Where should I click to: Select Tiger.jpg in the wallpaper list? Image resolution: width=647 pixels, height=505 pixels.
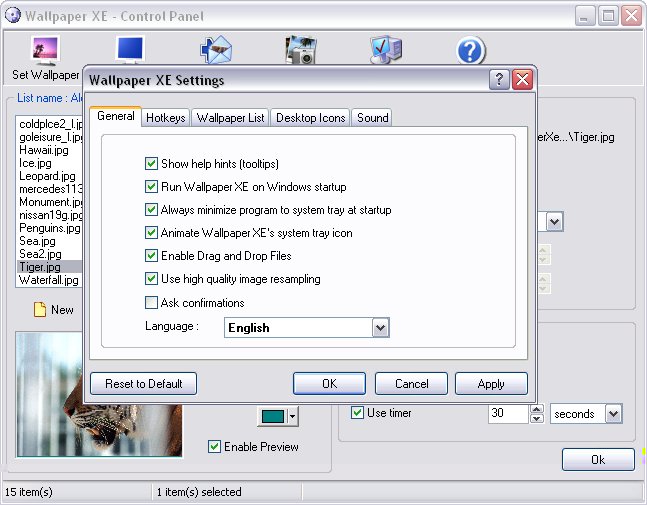50,267
